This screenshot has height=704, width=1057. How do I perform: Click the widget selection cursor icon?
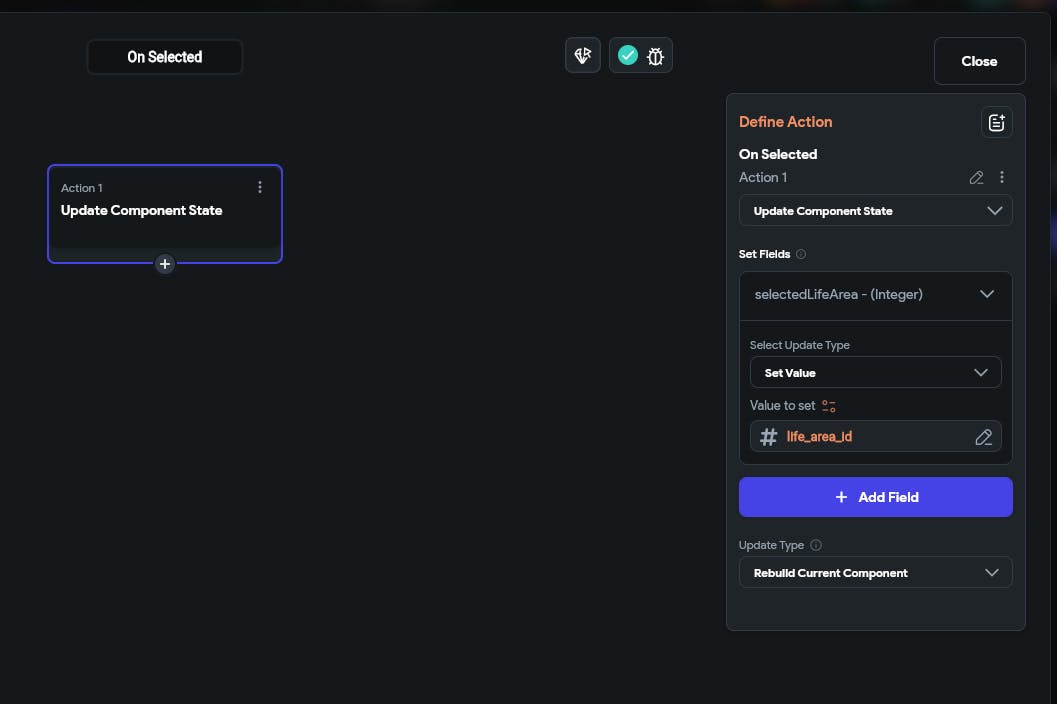coord(583,56)
